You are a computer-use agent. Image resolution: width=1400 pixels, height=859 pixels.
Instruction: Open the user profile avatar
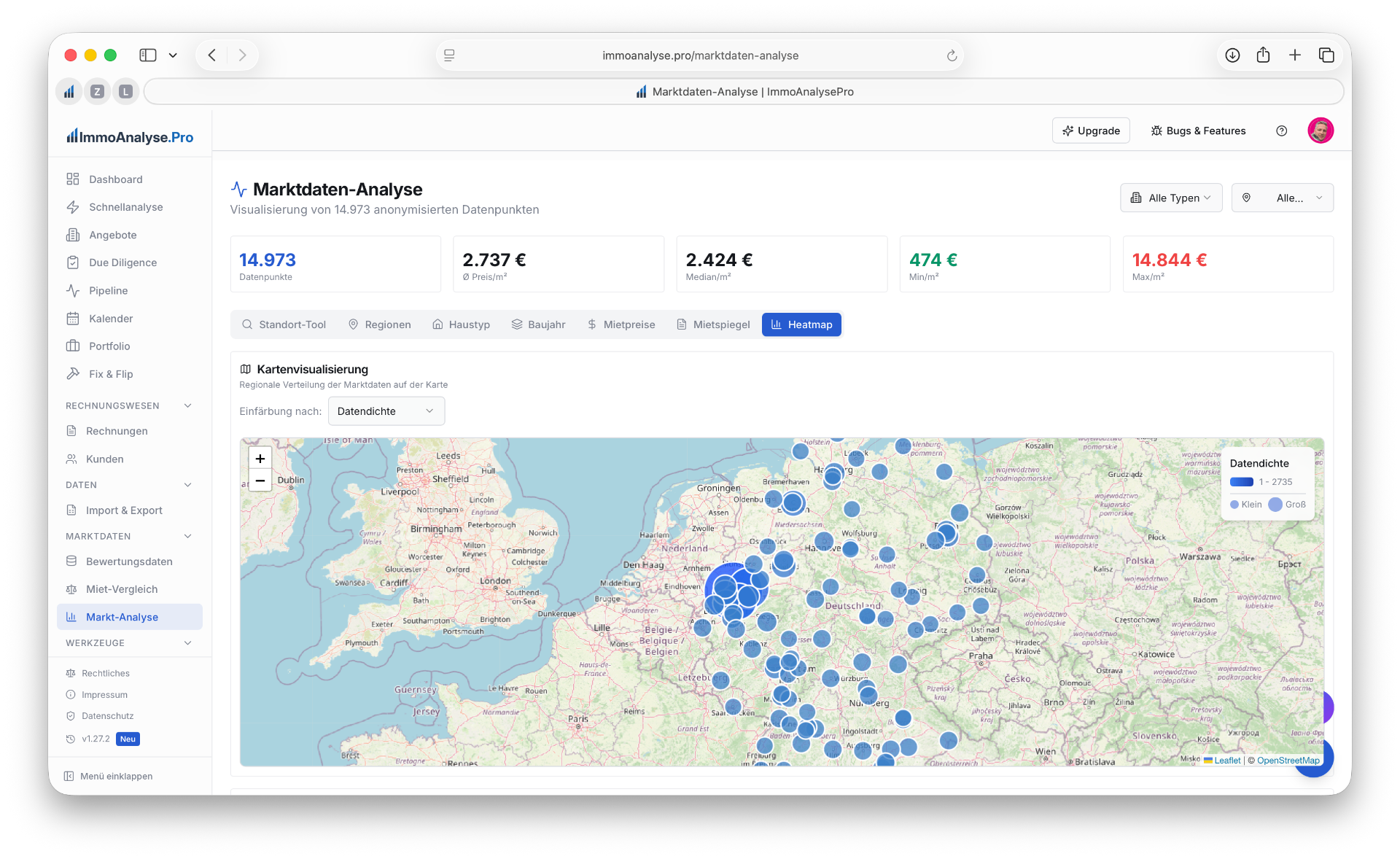(1321, 131)
